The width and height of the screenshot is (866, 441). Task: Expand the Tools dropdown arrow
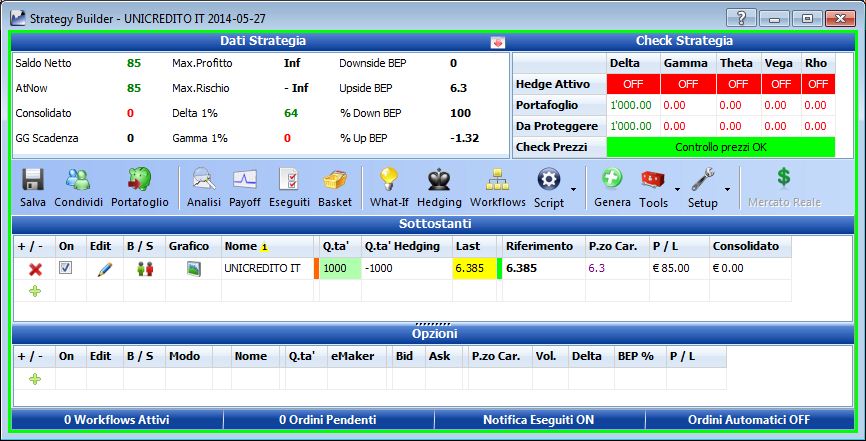678,190
